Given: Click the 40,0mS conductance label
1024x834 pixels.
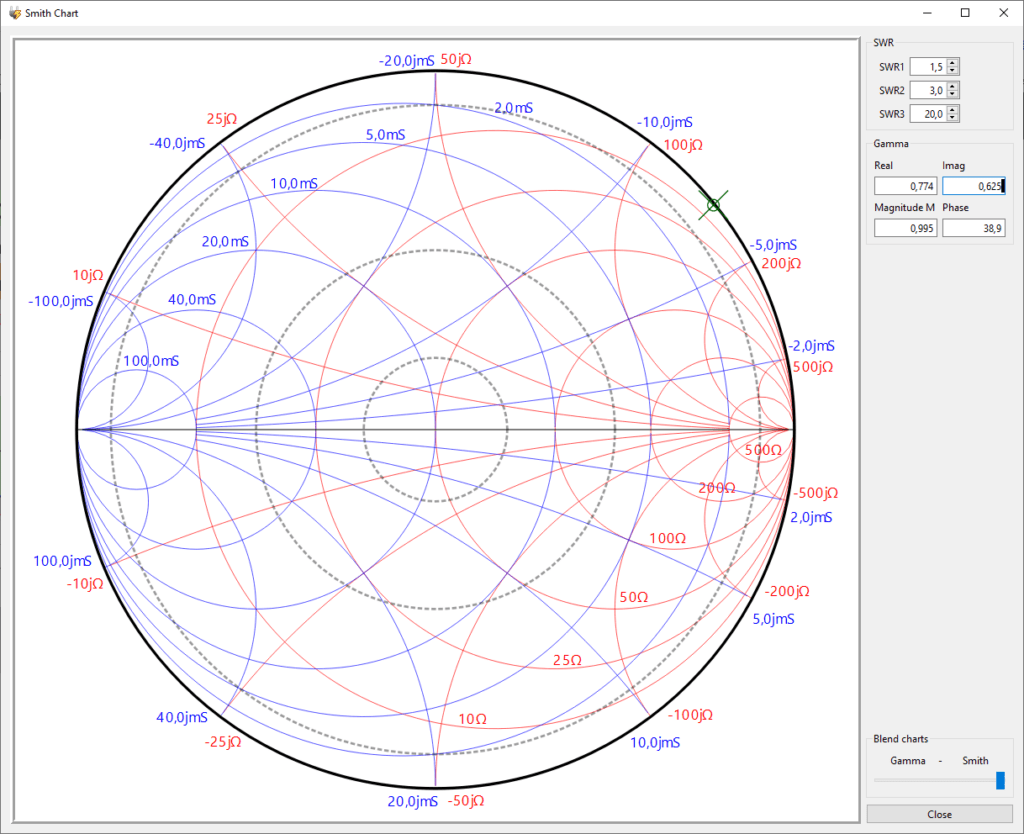Looking at the screenshot, I should pyautogui.click(x=192, y=300).
